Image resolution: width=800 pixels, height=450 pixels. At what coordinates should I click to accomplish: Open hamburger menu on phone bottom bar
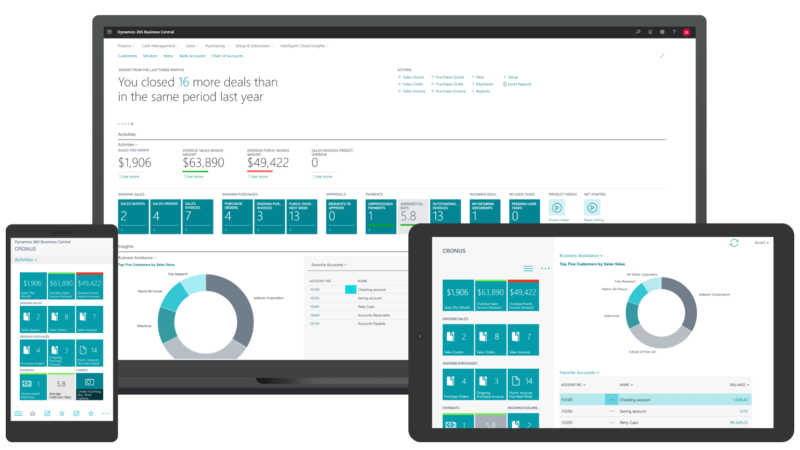18,413
